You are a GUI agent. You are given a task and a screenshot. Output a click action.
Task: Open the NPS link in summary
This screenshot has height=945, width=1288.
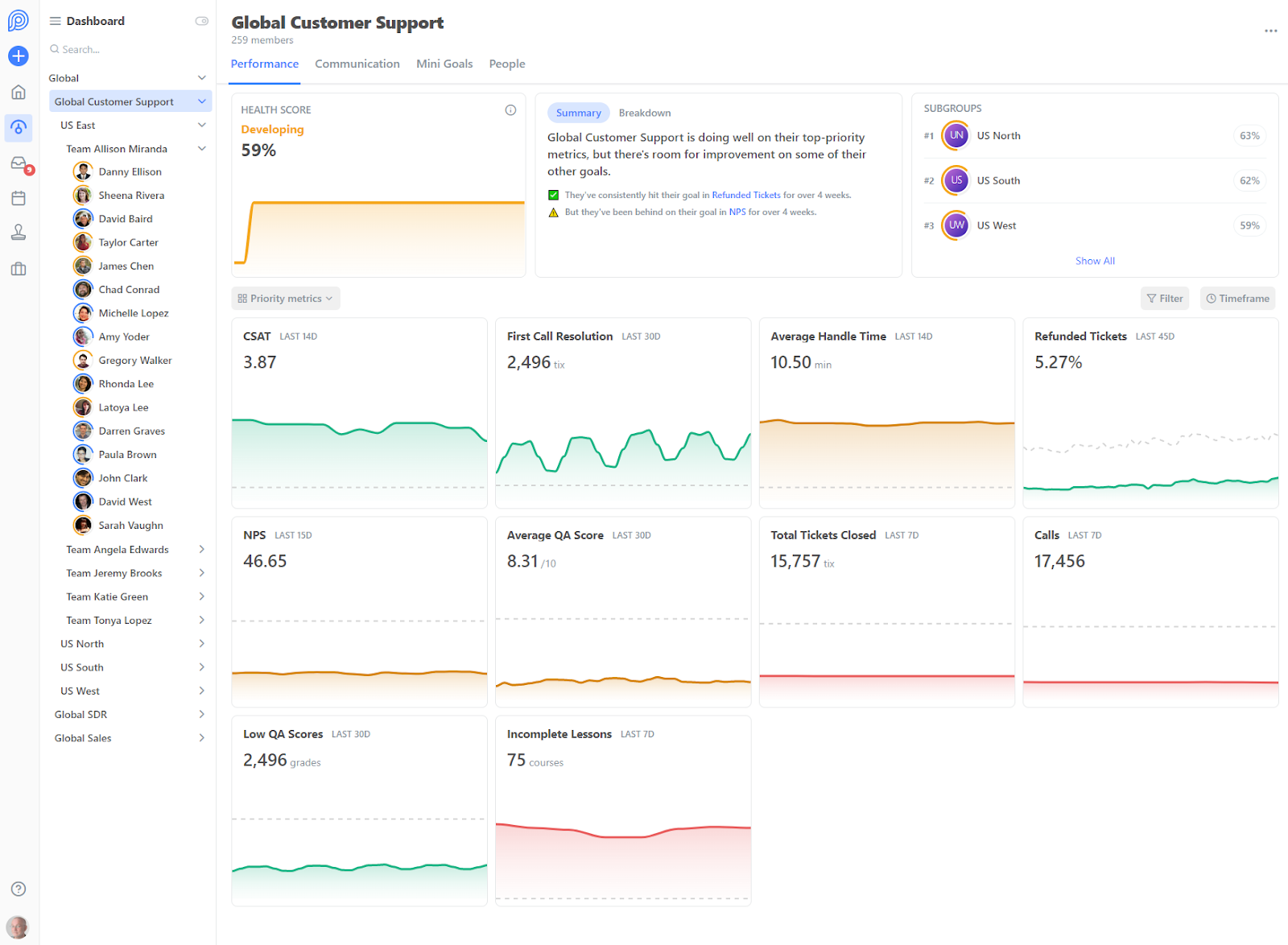click(x=737, y=213)
